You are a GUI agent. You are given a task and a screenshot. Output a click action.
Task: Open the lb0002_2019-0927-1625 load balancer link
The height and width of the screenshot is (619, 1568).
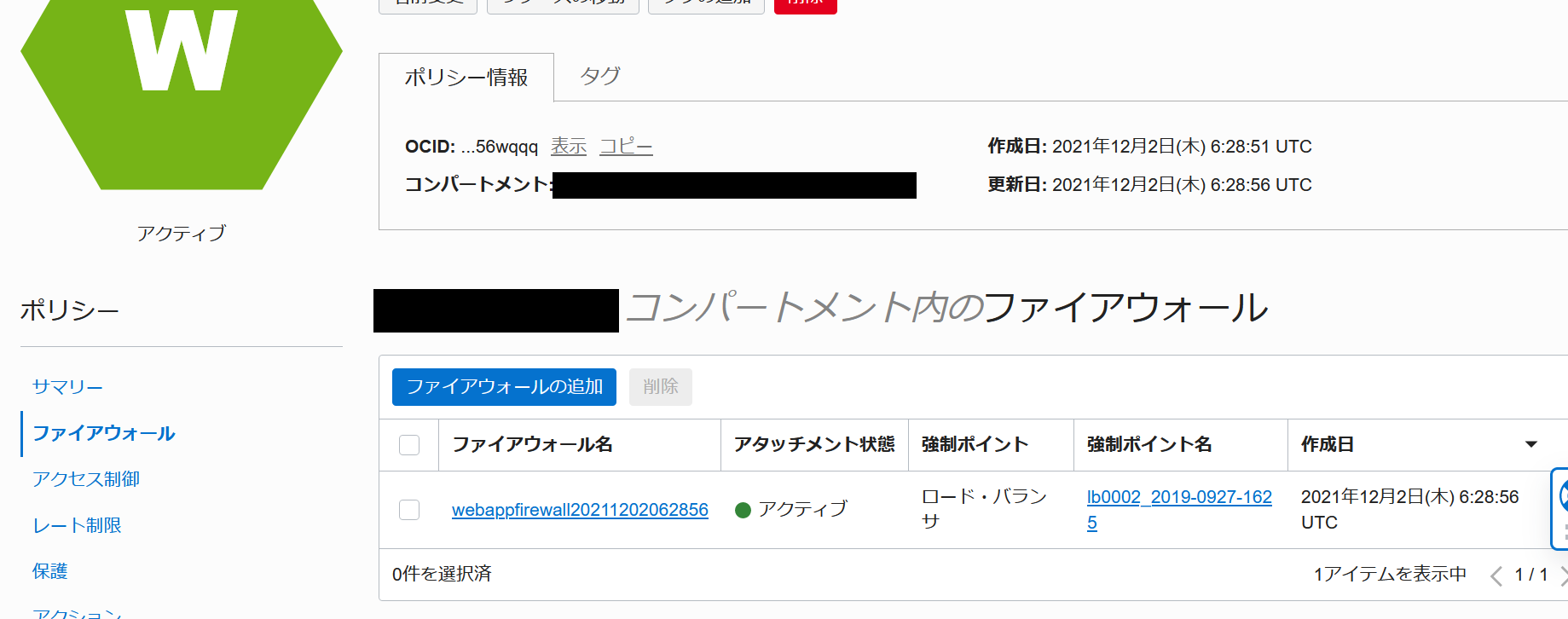coord(1179,510)
